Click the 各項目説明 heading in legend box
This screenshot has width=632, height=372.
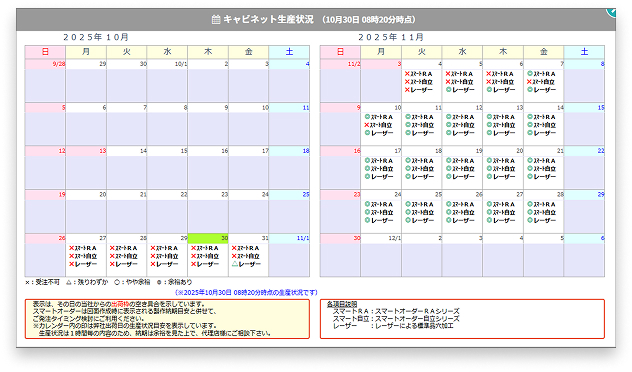coord(342,304)
